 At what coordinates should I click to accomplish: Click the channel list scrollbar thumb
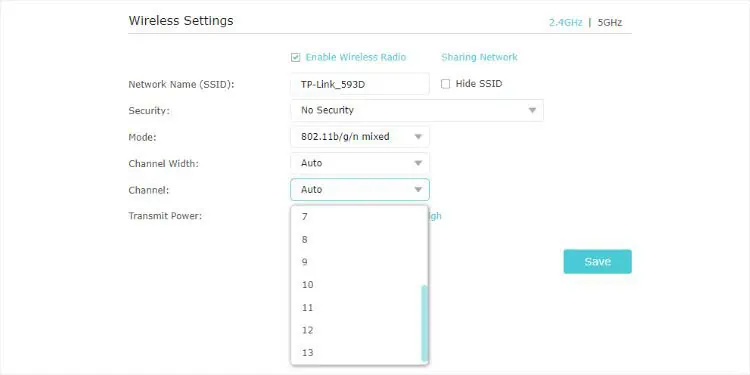coord(424,323)
